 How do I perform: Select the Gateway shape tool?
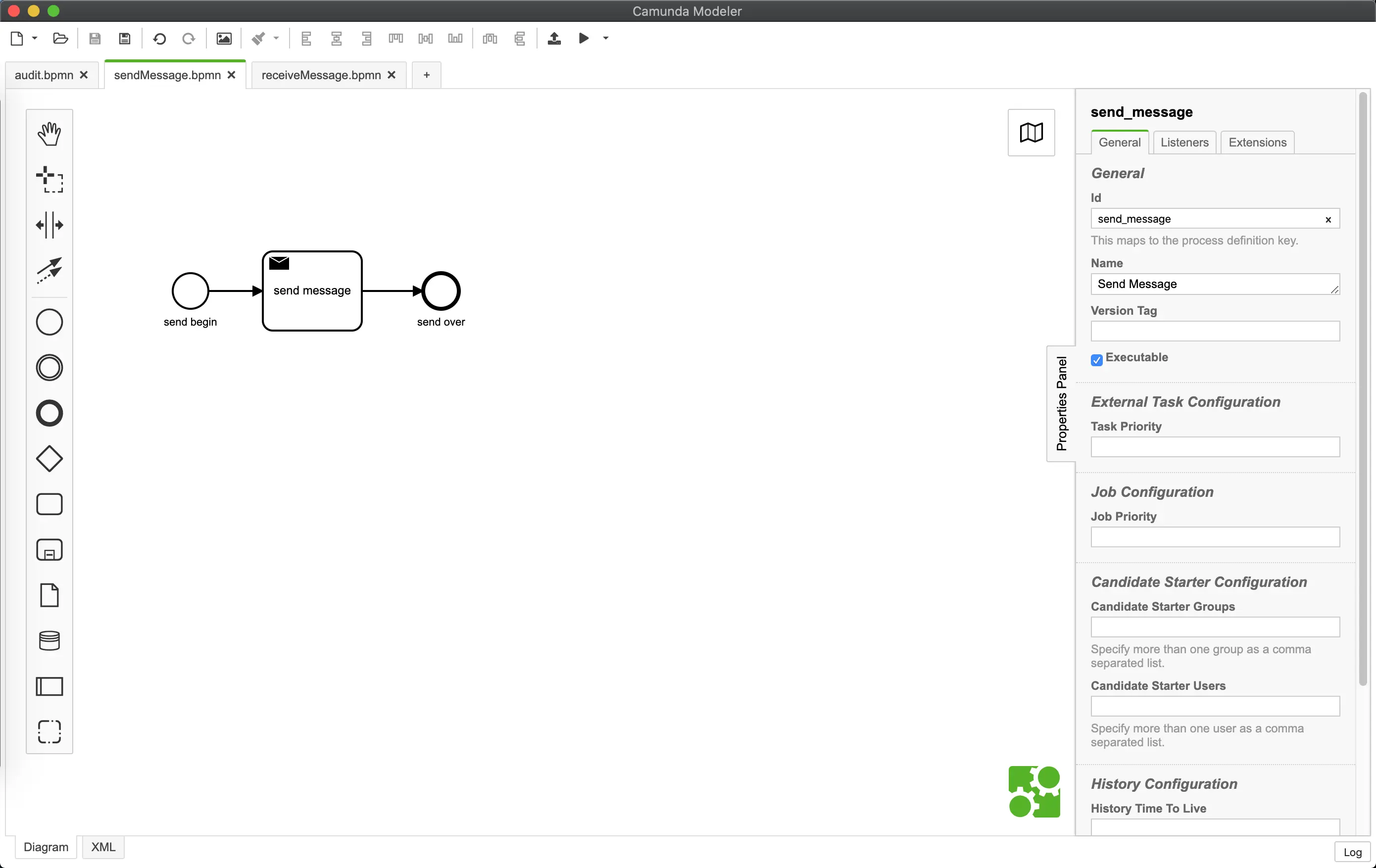click(x=49, y=458)
